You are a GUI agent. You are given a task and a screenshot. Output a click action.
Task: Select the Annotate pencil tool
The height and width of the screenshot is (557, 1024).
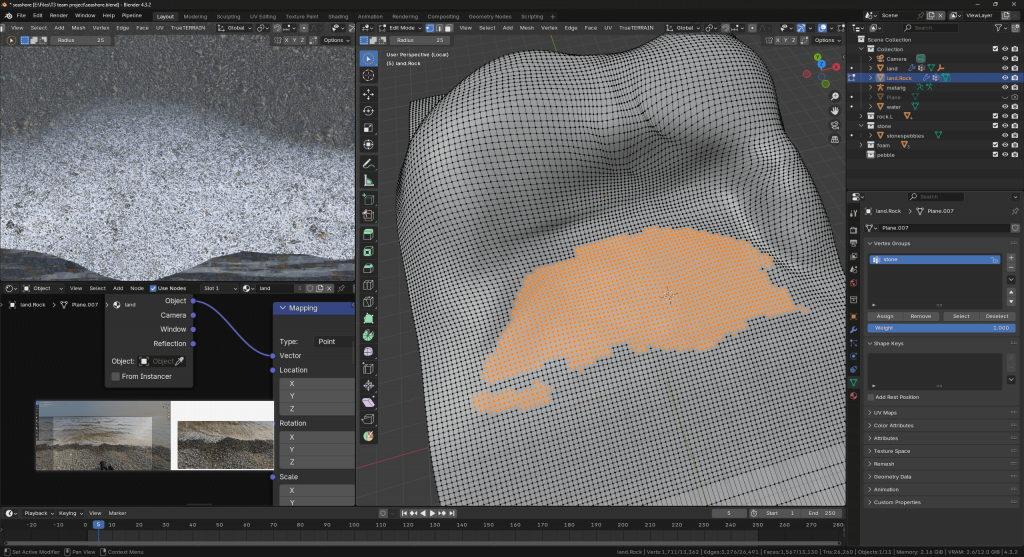[368, 163]
